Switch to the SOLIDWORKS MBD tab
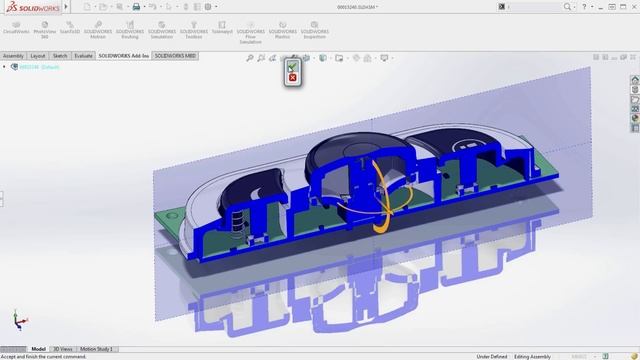The image size is (640, 360). point(175,56)
